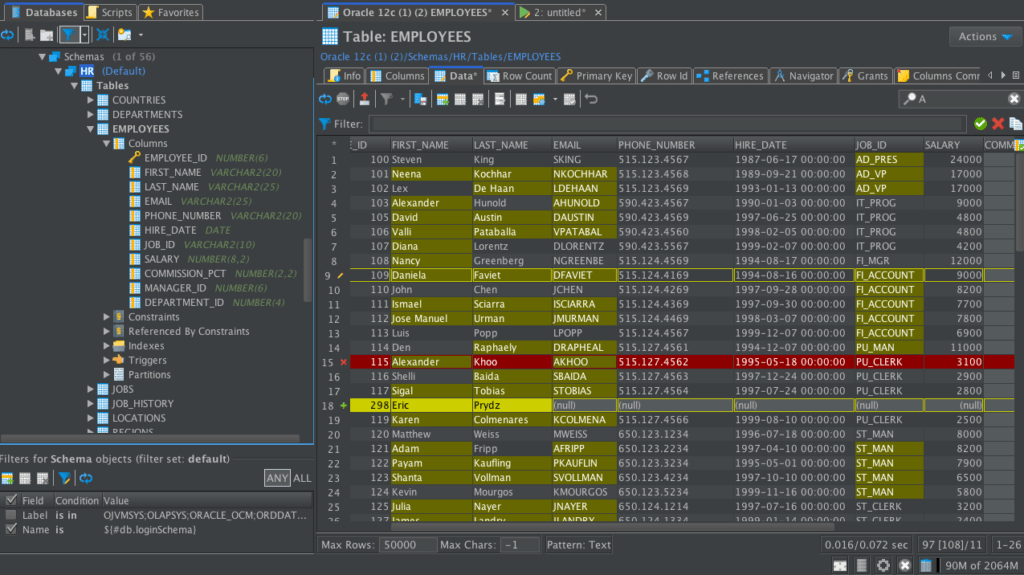This screenshot has width=1024, height=575.
Task: Collapse the Schemas tree node
Action: pos(42,57)
